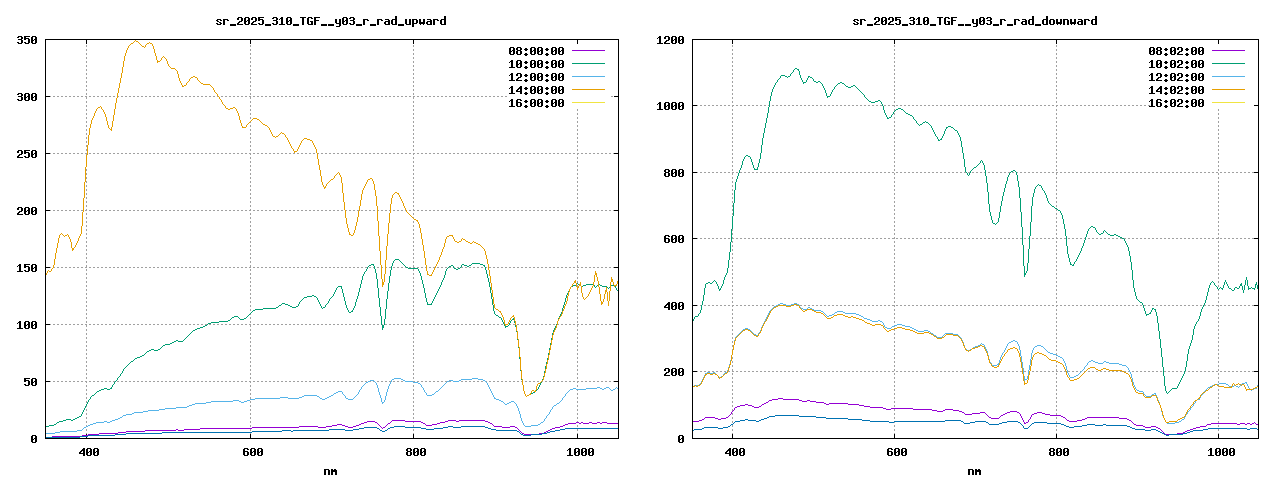Select the 12:02:00 legend entry label
Screen dimensions: 1280x480
1177,77
